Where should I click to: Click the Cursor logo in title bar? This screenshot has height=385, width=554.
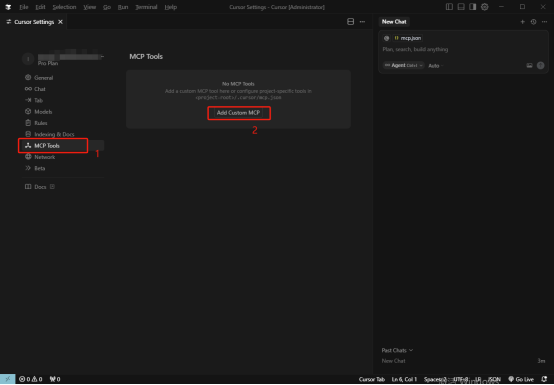[x=8, y=7]
